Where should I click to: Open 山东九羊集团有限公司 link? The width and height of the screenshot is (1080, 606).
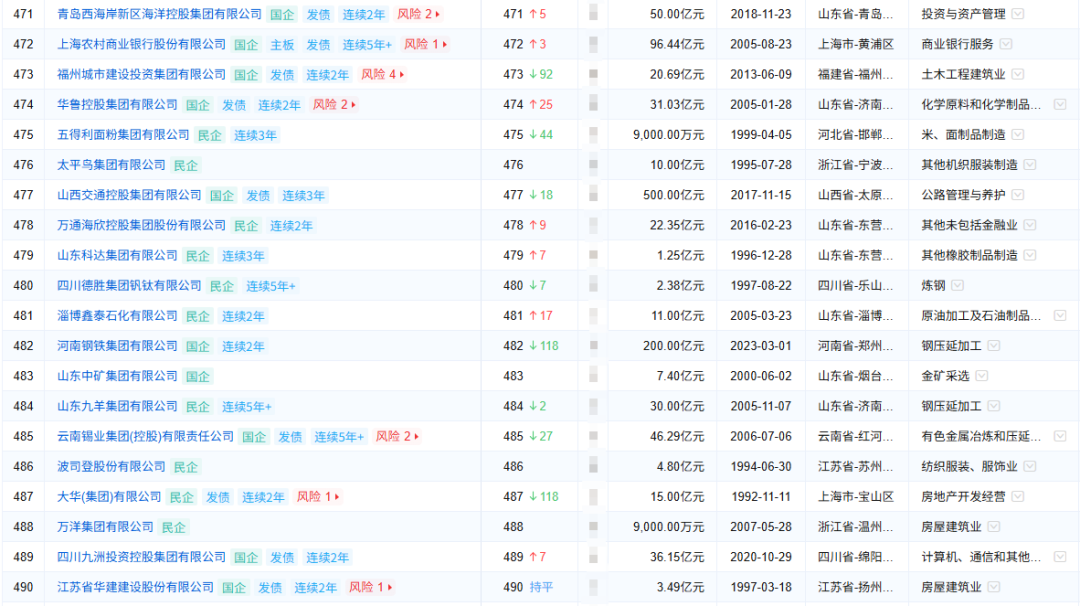point(117,406)
